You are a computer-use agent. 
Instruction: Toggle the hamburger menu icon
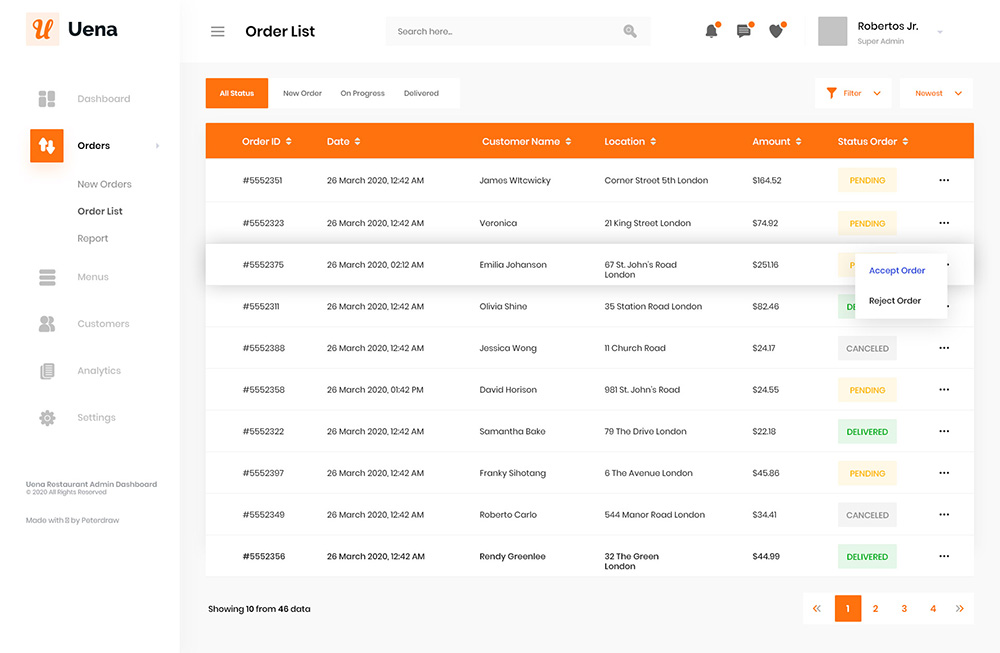[x=217, y=31]
